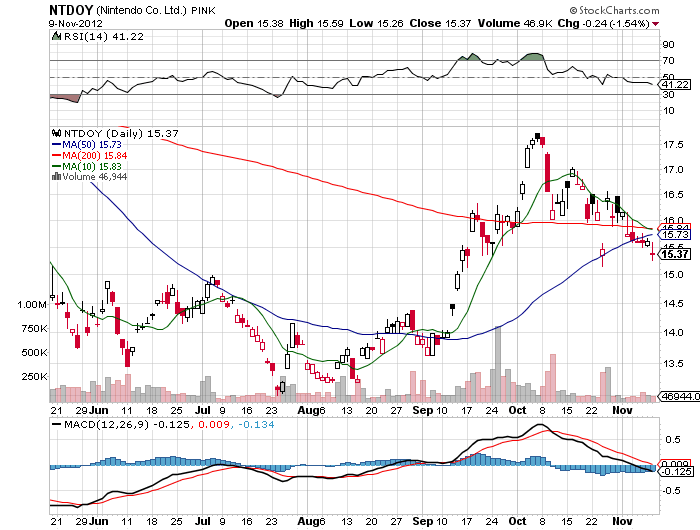Click the 250K volume axis label
The width and height of the screenshot is (700, 530).
(x=34, y=376)
